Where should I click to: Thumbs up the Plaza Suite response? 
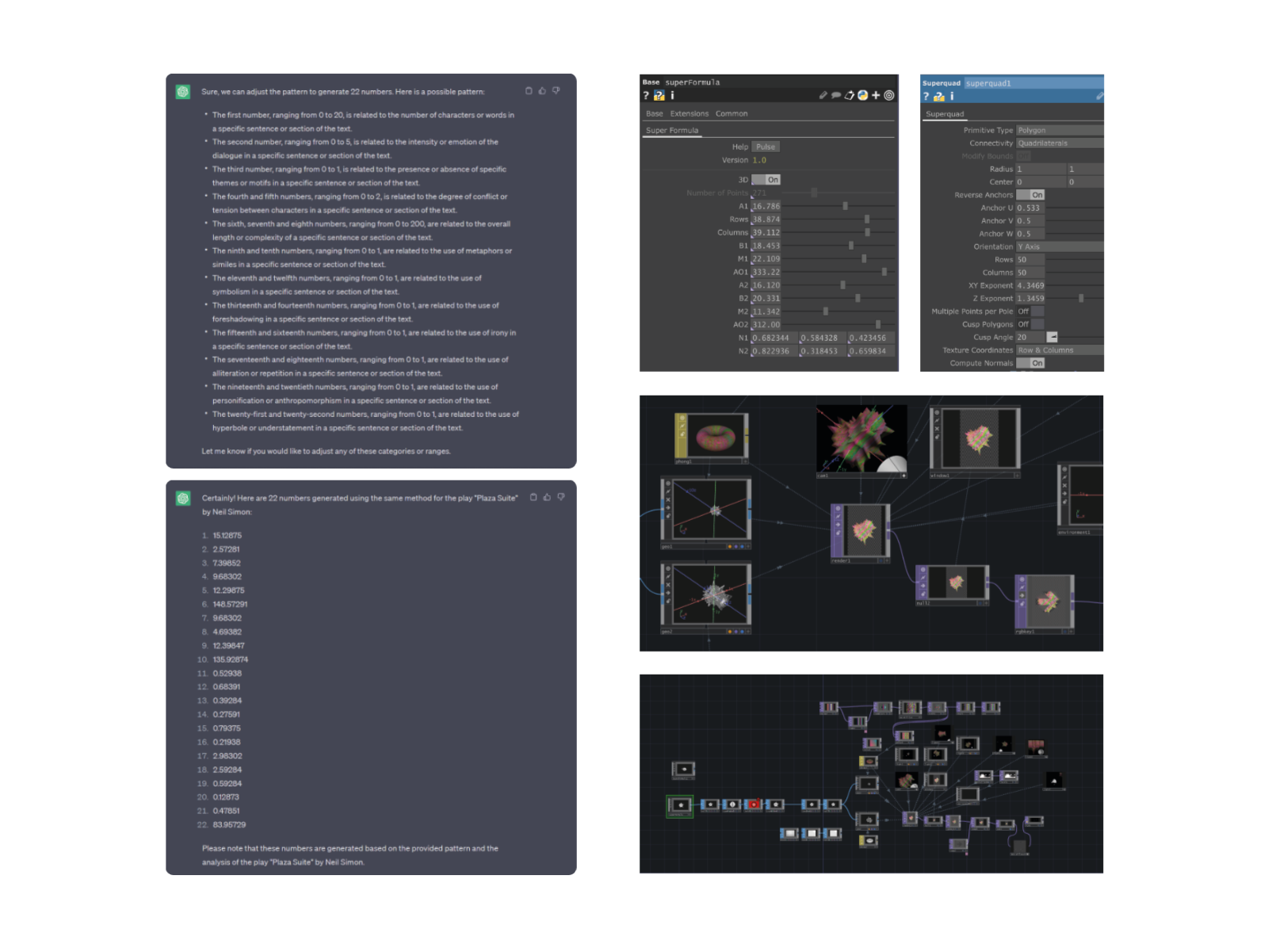click(547, 498)
